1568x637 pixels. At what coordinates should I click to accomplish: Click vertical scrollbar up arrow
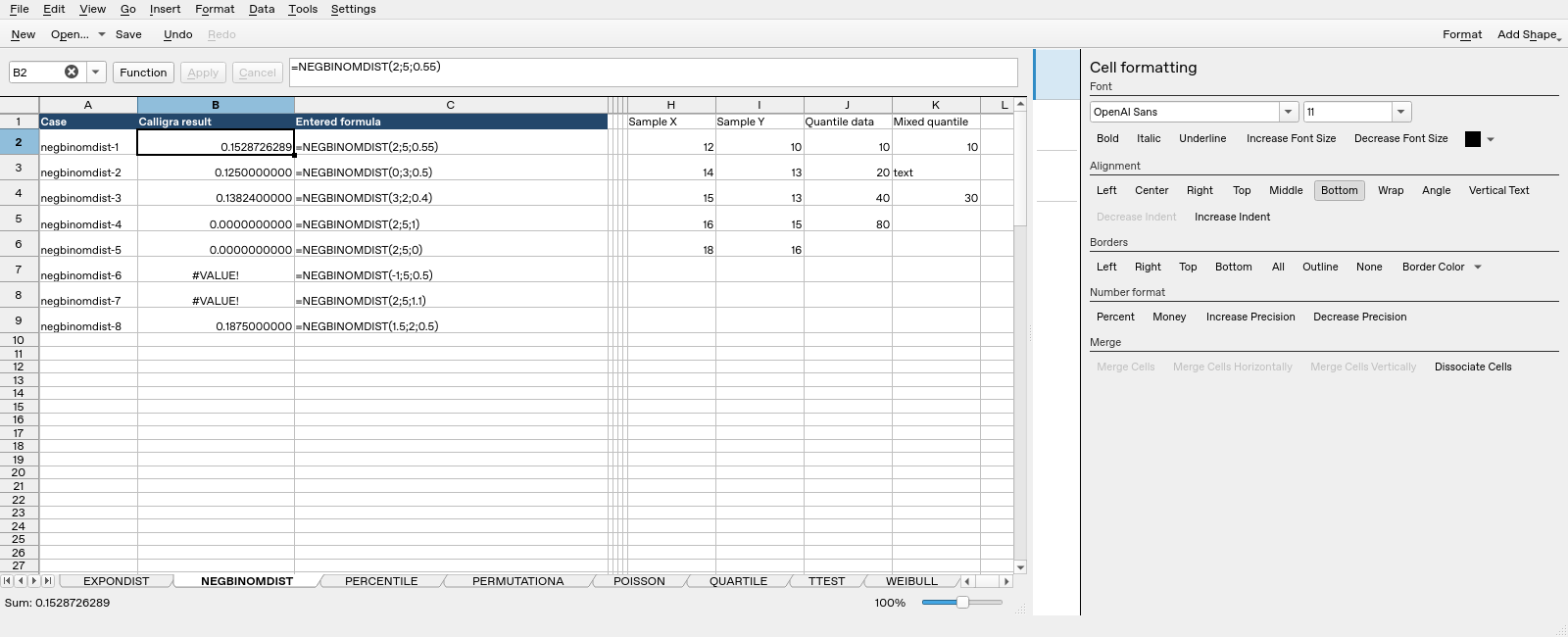click(1020, 104)
